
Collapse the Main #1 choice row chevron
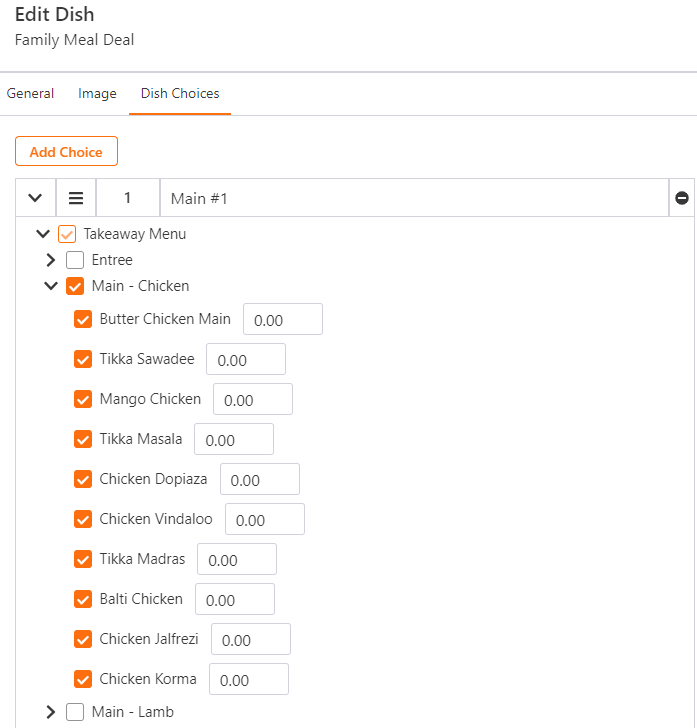(35, 198)
